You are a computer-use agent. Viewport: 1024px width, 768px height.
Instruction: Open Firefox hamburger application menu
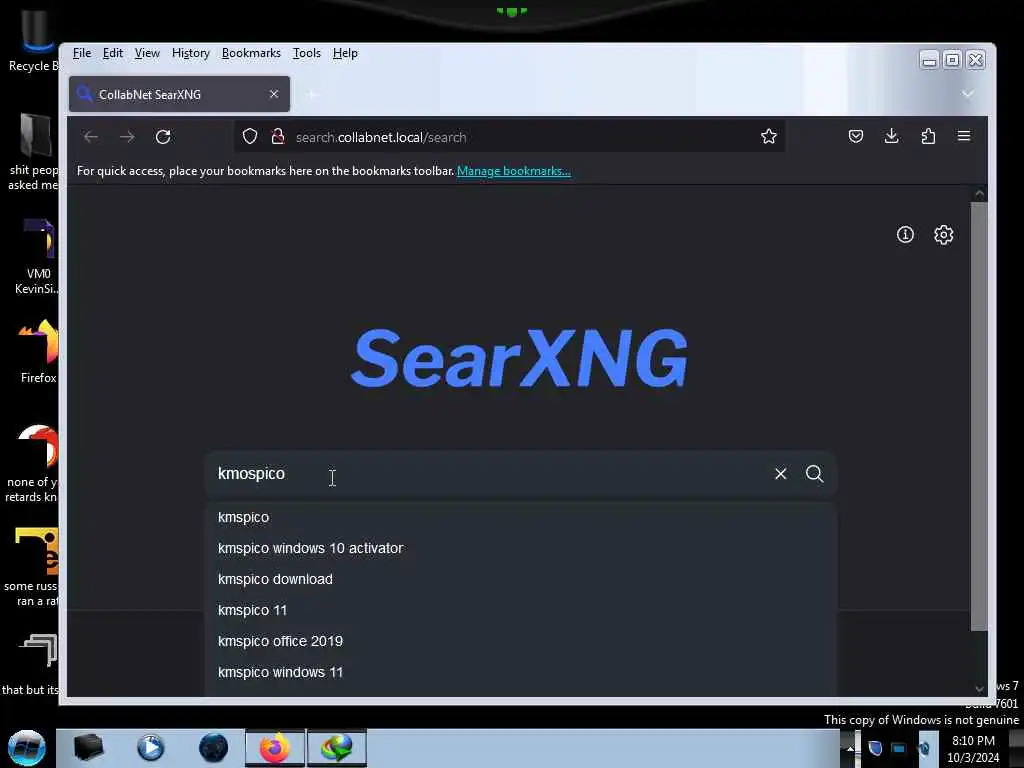[964, 136]
